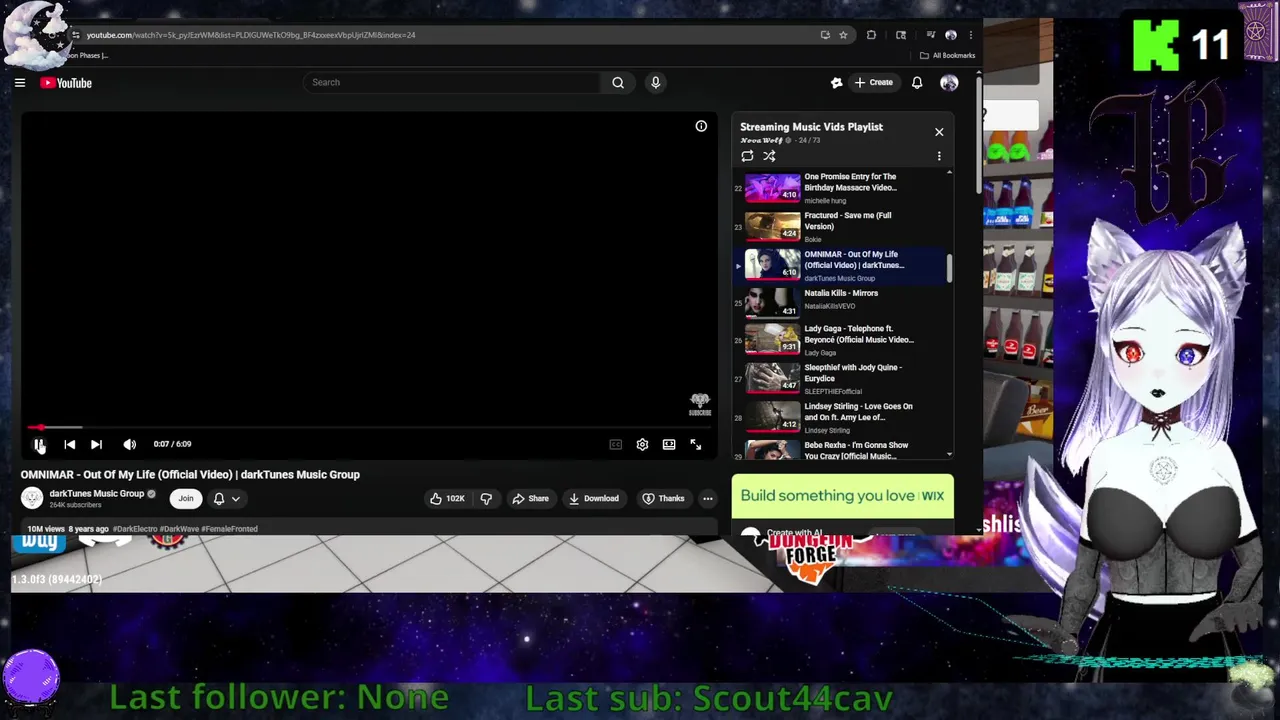Play One Promise Entry for The Birthday Massacre

(x=840, y=188)
